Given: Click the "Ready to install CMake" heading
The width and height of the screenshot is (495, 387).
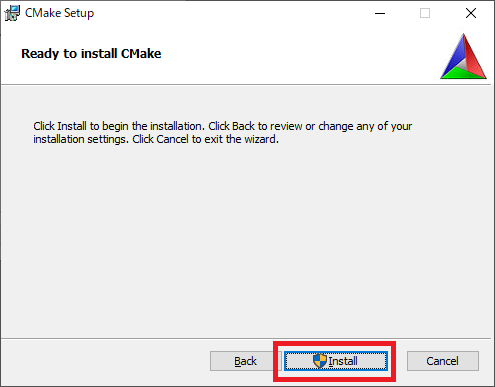Looking at the screenshot, I should 91,54.
